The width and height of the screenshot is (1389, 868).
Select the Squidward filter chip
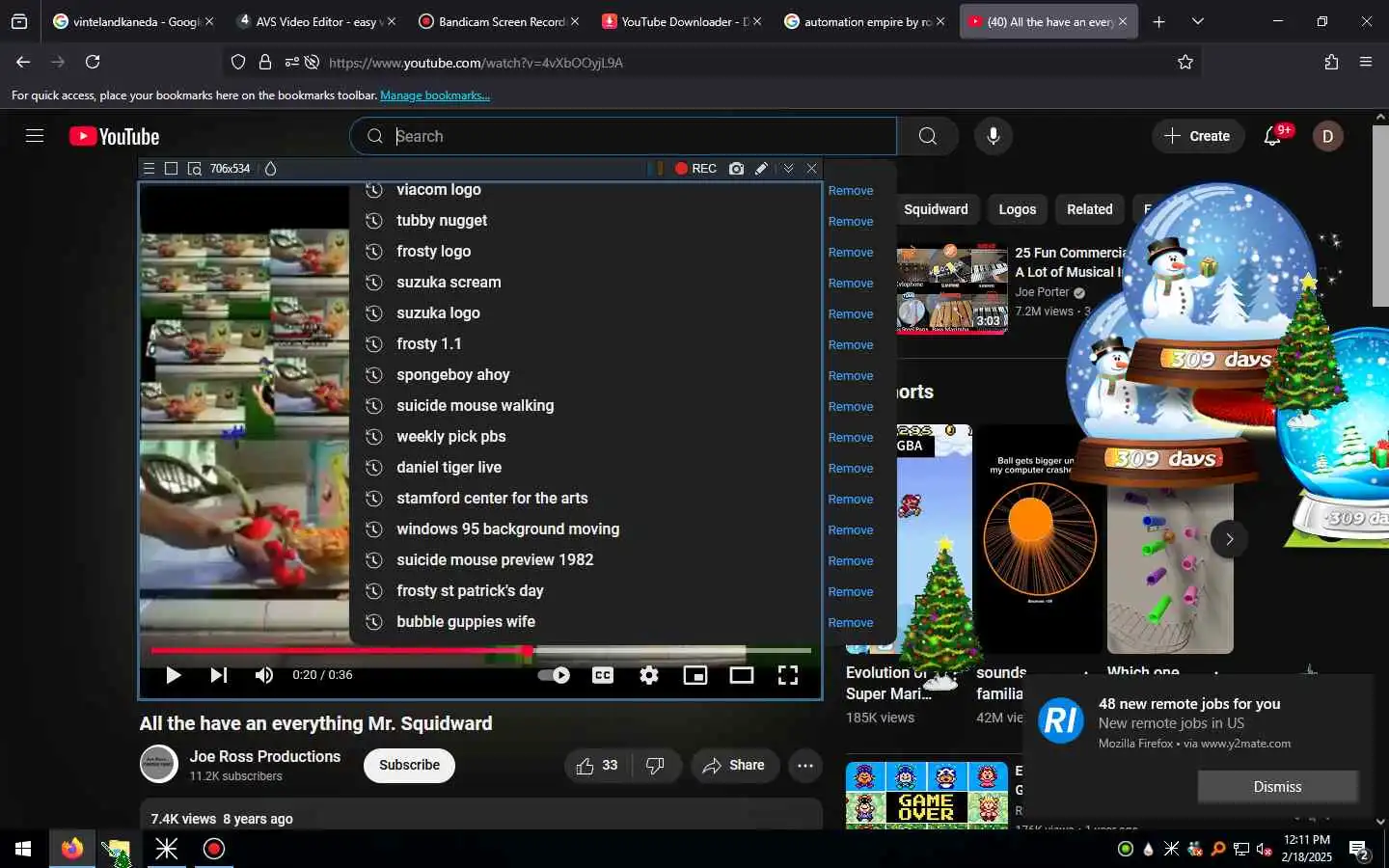point(936,209)
